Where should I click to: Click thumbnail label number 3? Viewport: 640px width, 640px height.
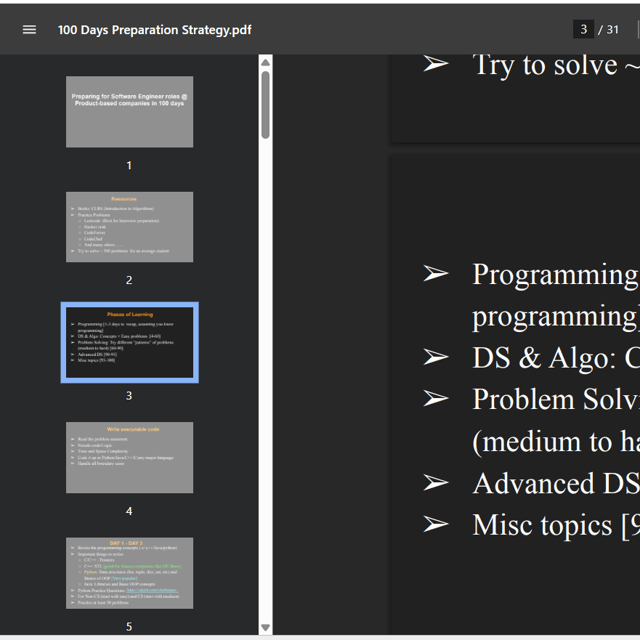129,396
